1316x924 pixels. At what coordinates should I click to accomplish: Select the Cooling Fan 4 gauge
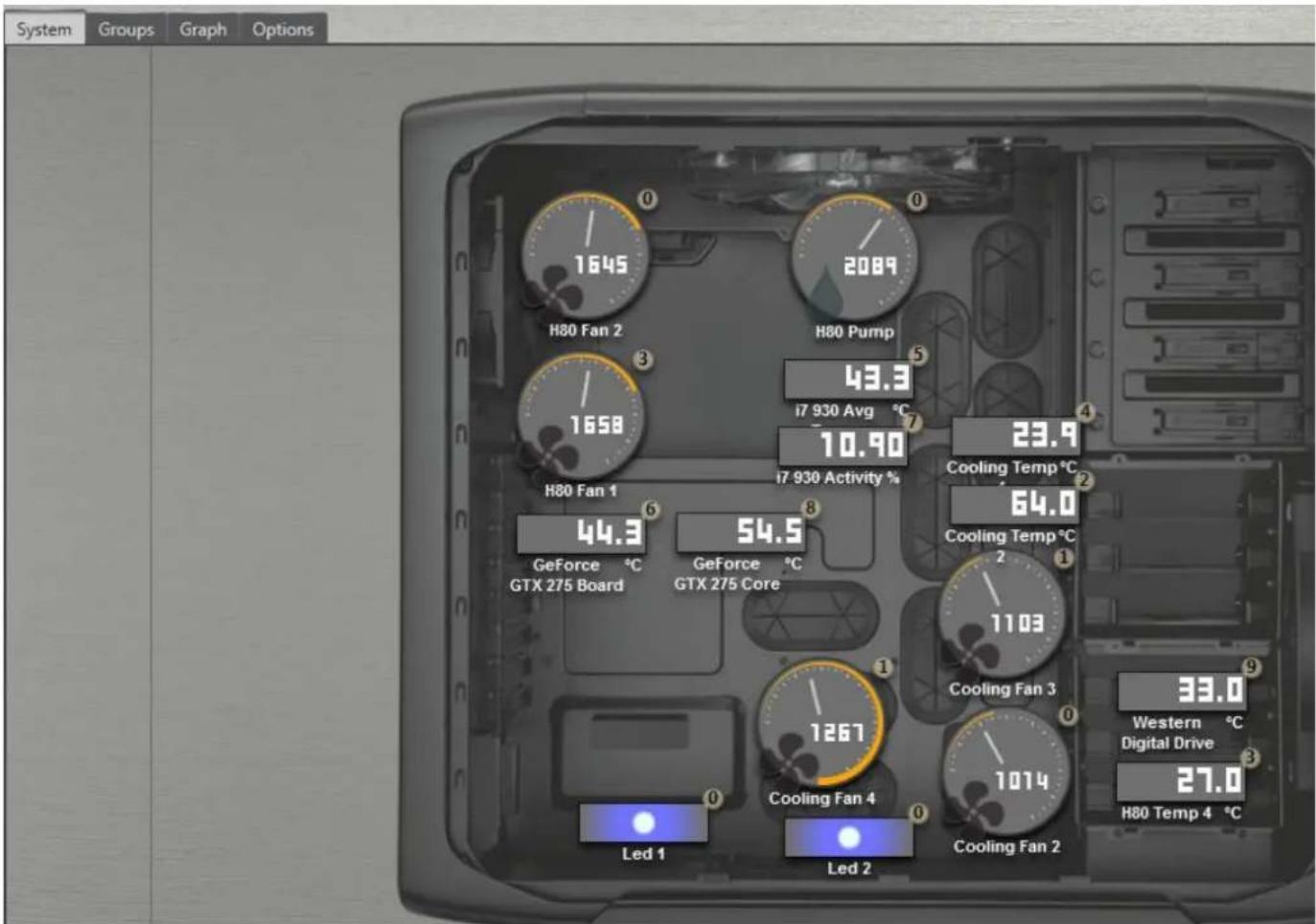(820, 723)
